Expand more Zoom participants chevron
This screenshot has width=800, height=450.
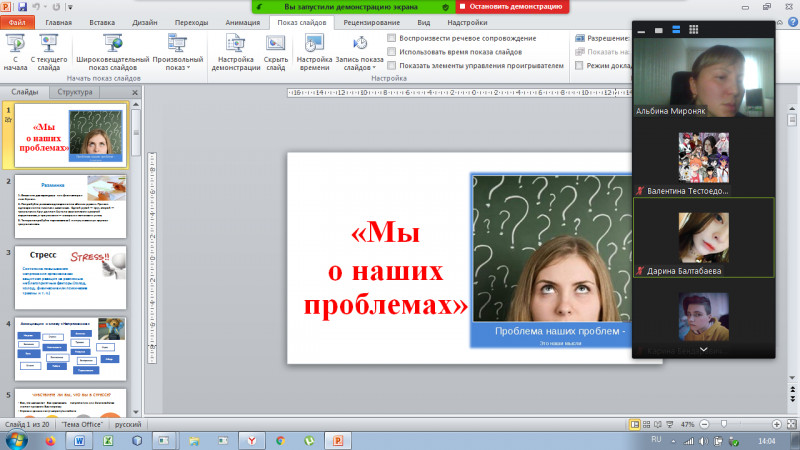[704, 350]
